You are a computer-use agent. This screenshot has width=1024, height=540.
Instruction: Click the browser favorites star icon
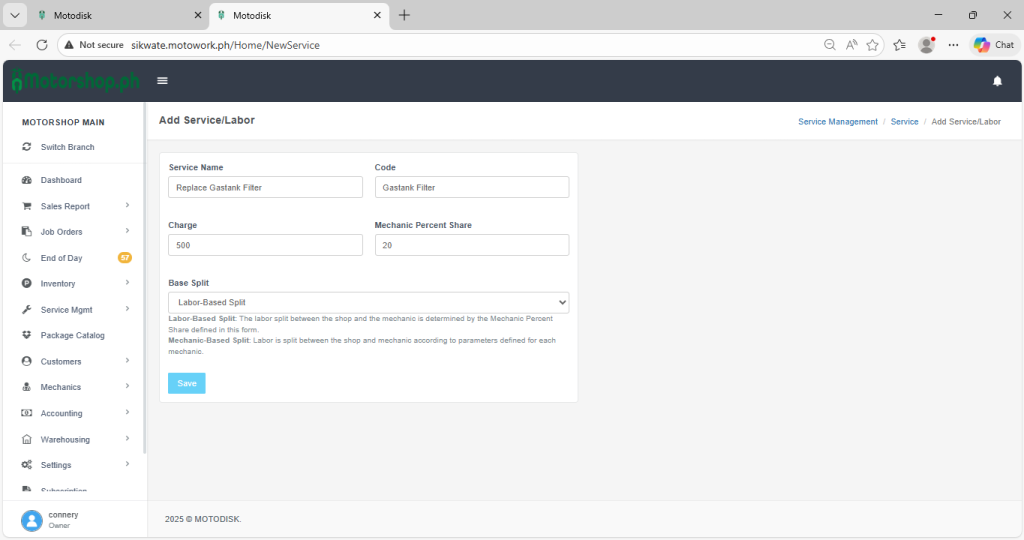point(873,45)
